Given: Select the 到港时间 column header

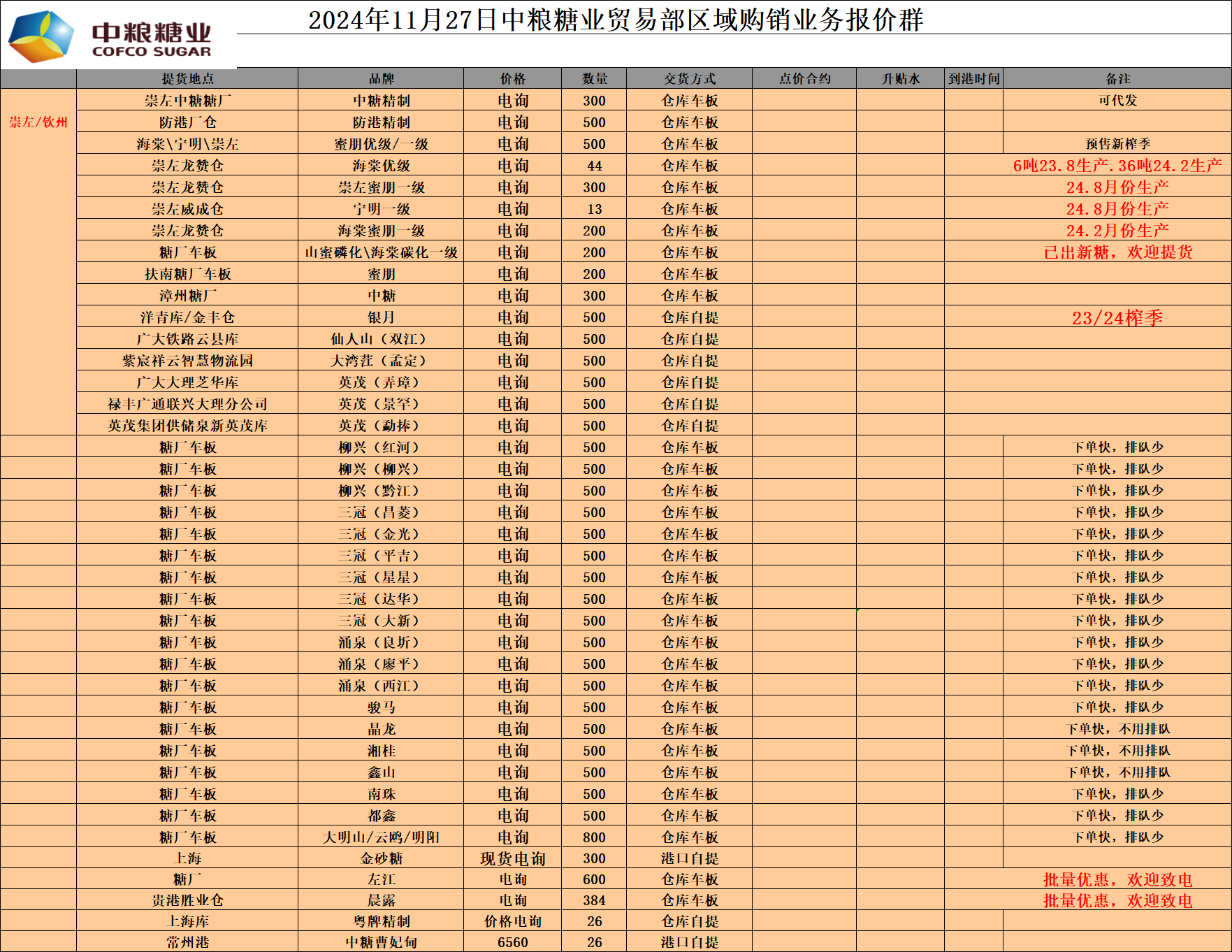Looking at the screenshot, I should pyautogui.click(x=973, y=79).
